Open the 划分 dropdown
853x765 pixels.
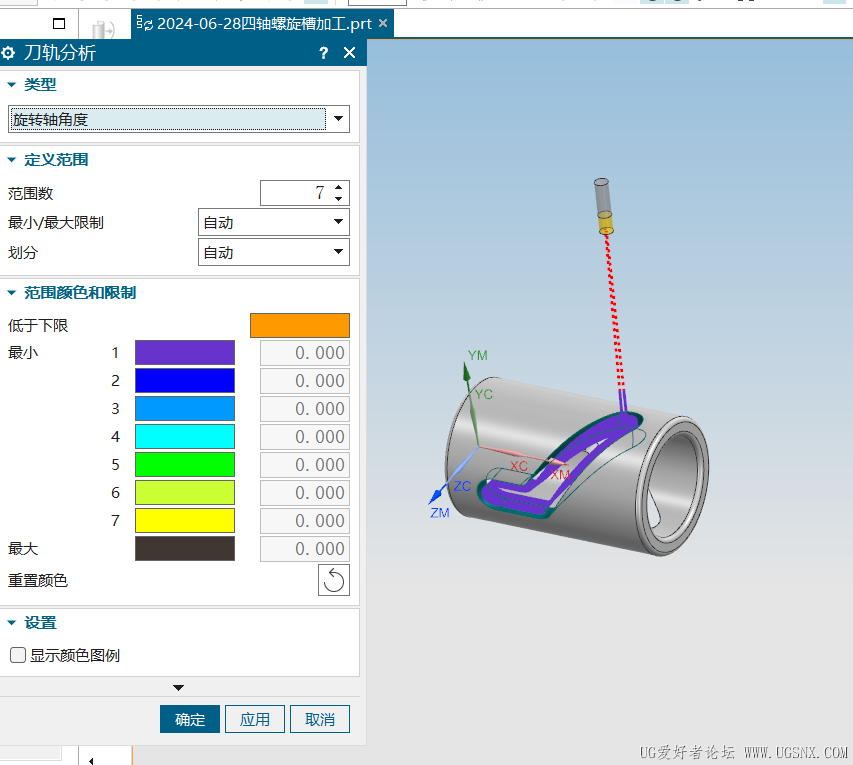pos(274,252)
